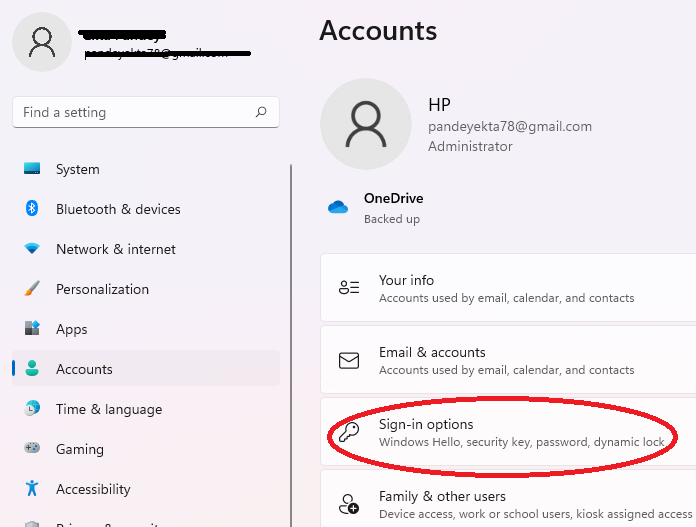Viewport: 696px width, 527px height.
Task: Click the Find a setting search box
Action: [135, 112]
